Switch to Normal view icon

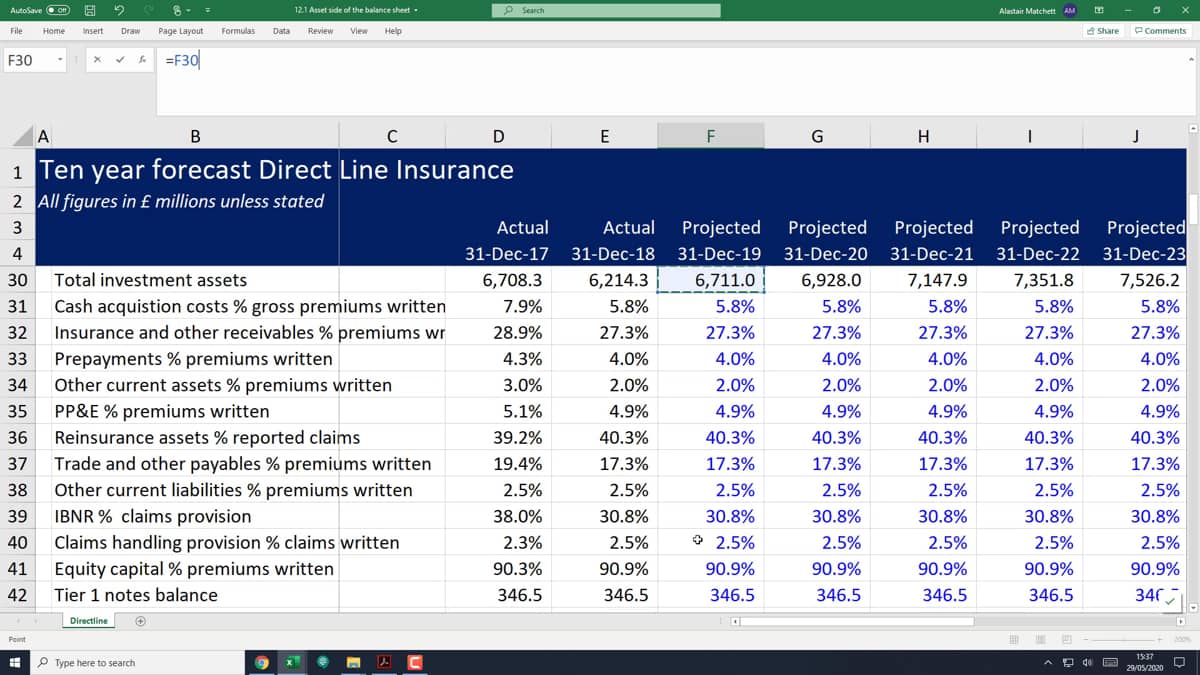pos(1016,639)
